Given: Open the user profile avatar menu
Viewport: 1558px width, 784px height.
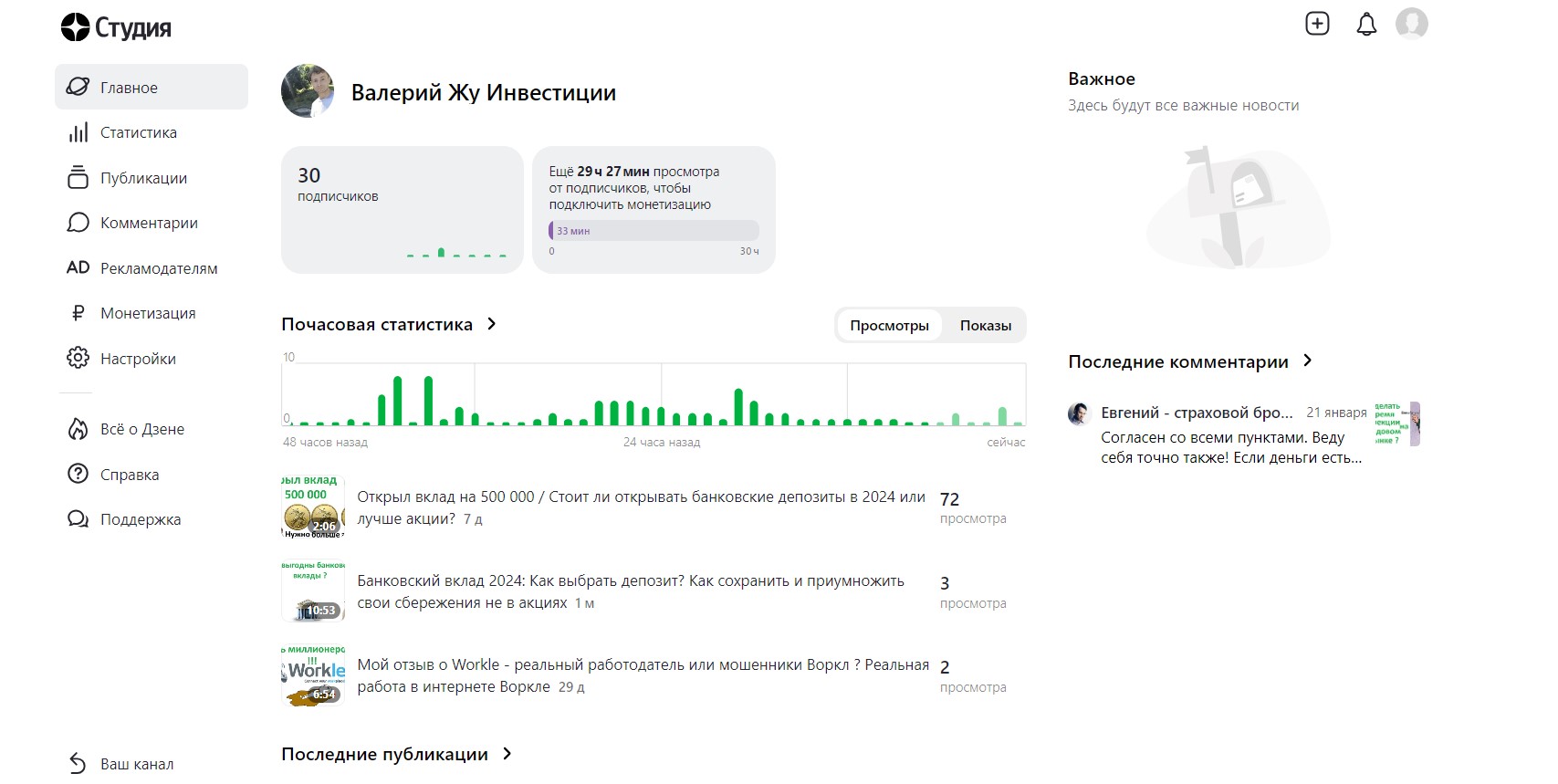Looking at the screenshot, I should 1411,24.
